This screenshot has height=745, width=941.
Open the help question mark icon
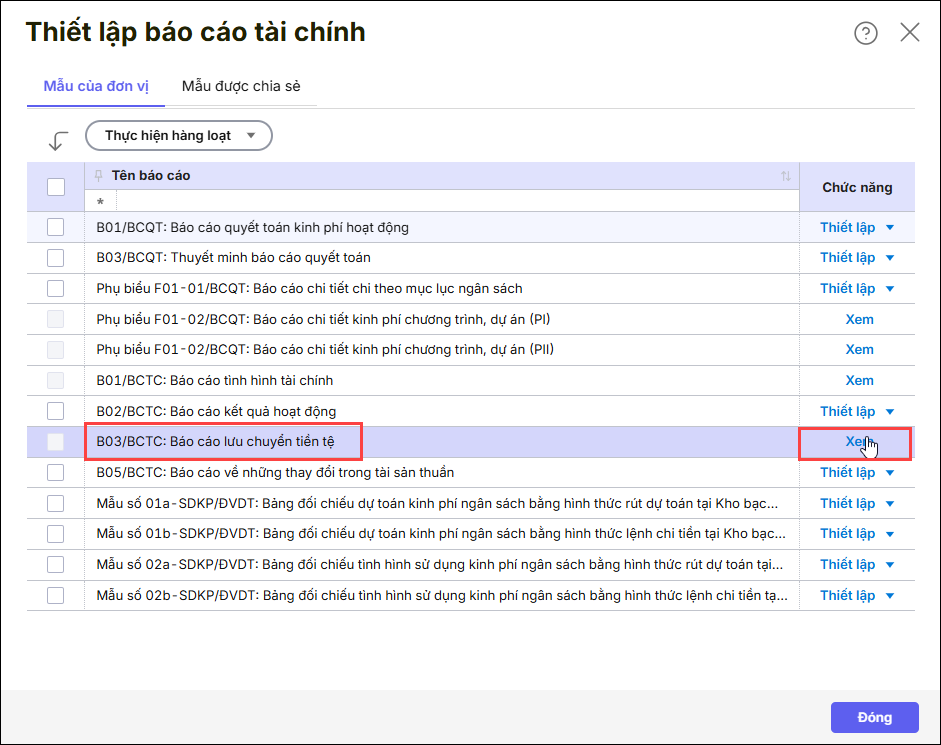865,33
